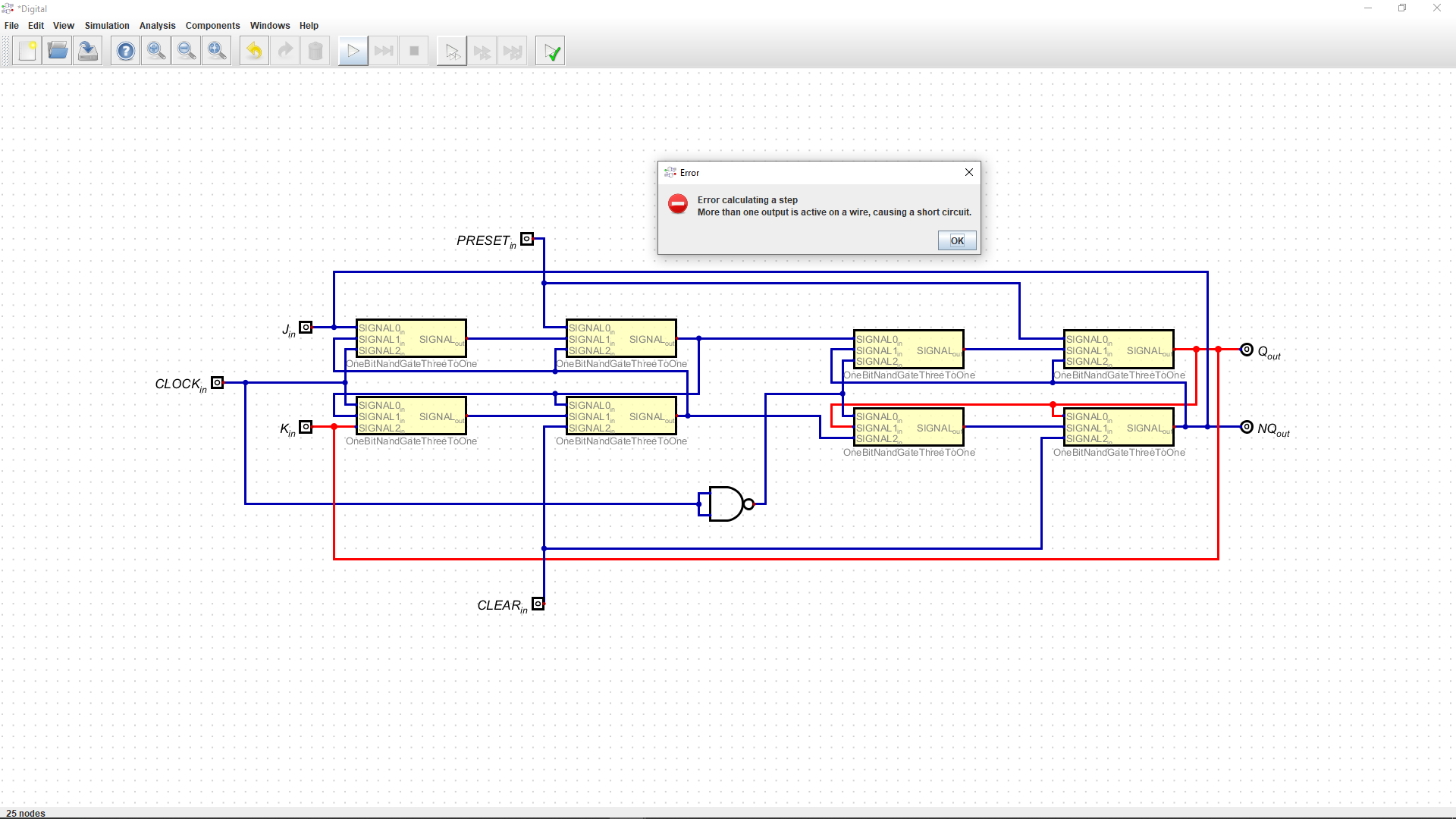Zoom in on the circuit
Viewport: 1456px width, 819px height.
(x=155, y=50)
